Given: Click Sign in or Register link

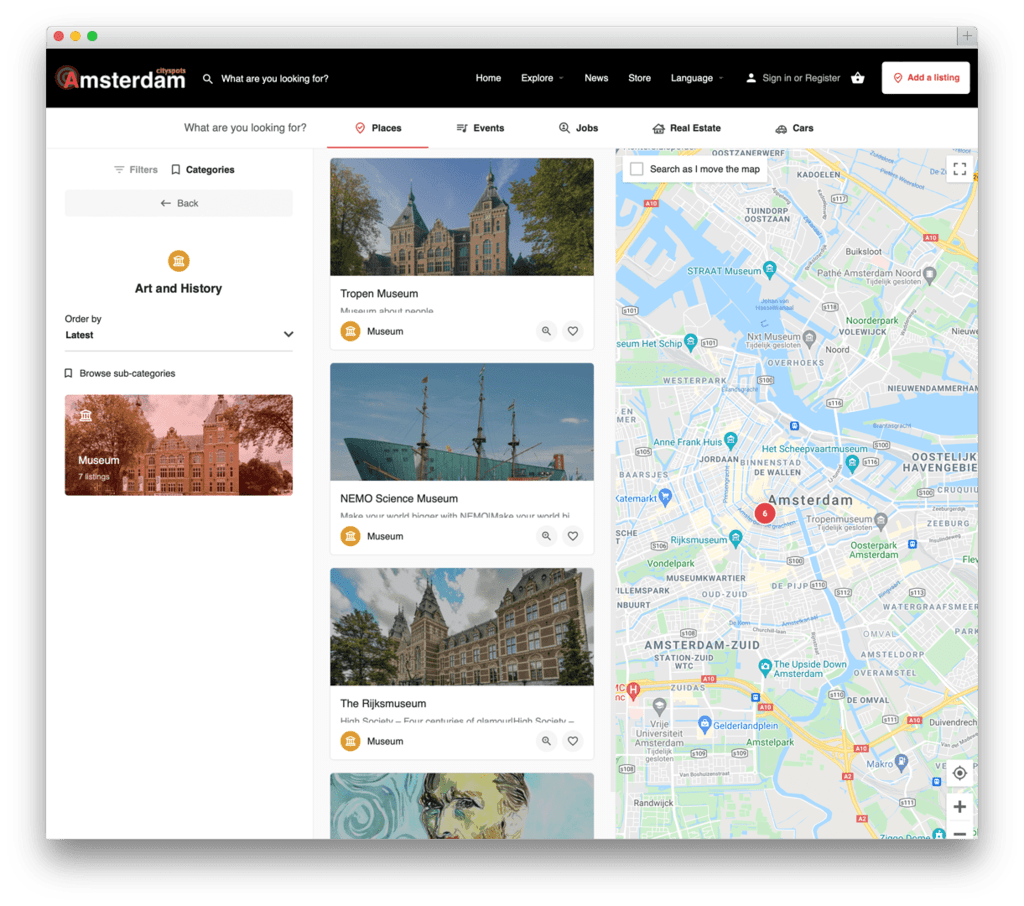Looking at the screenshot, I should [801, 78].
